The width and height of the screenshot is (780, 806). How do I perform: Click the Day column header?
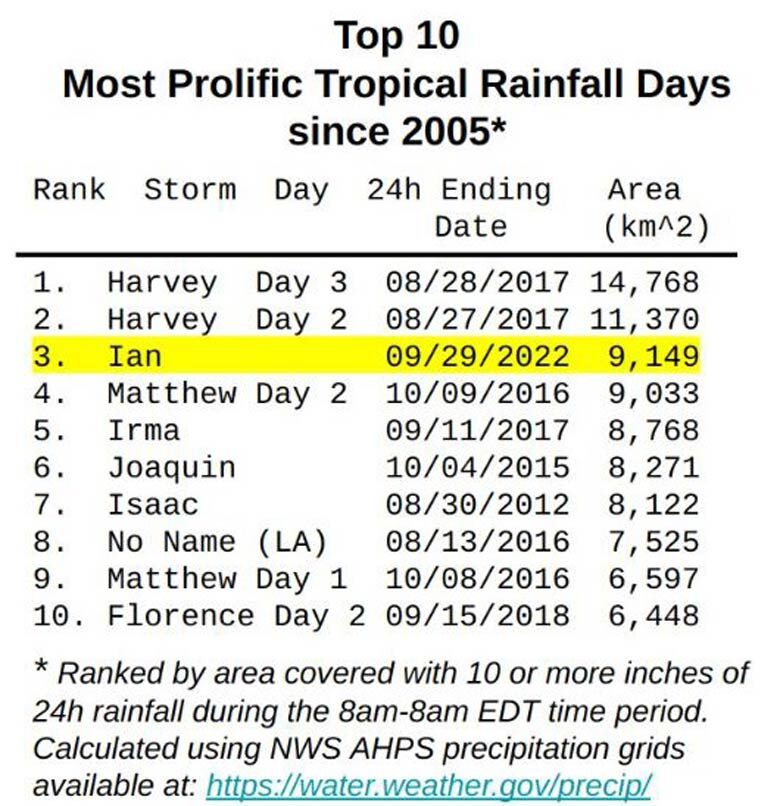[x=301, y=190]
